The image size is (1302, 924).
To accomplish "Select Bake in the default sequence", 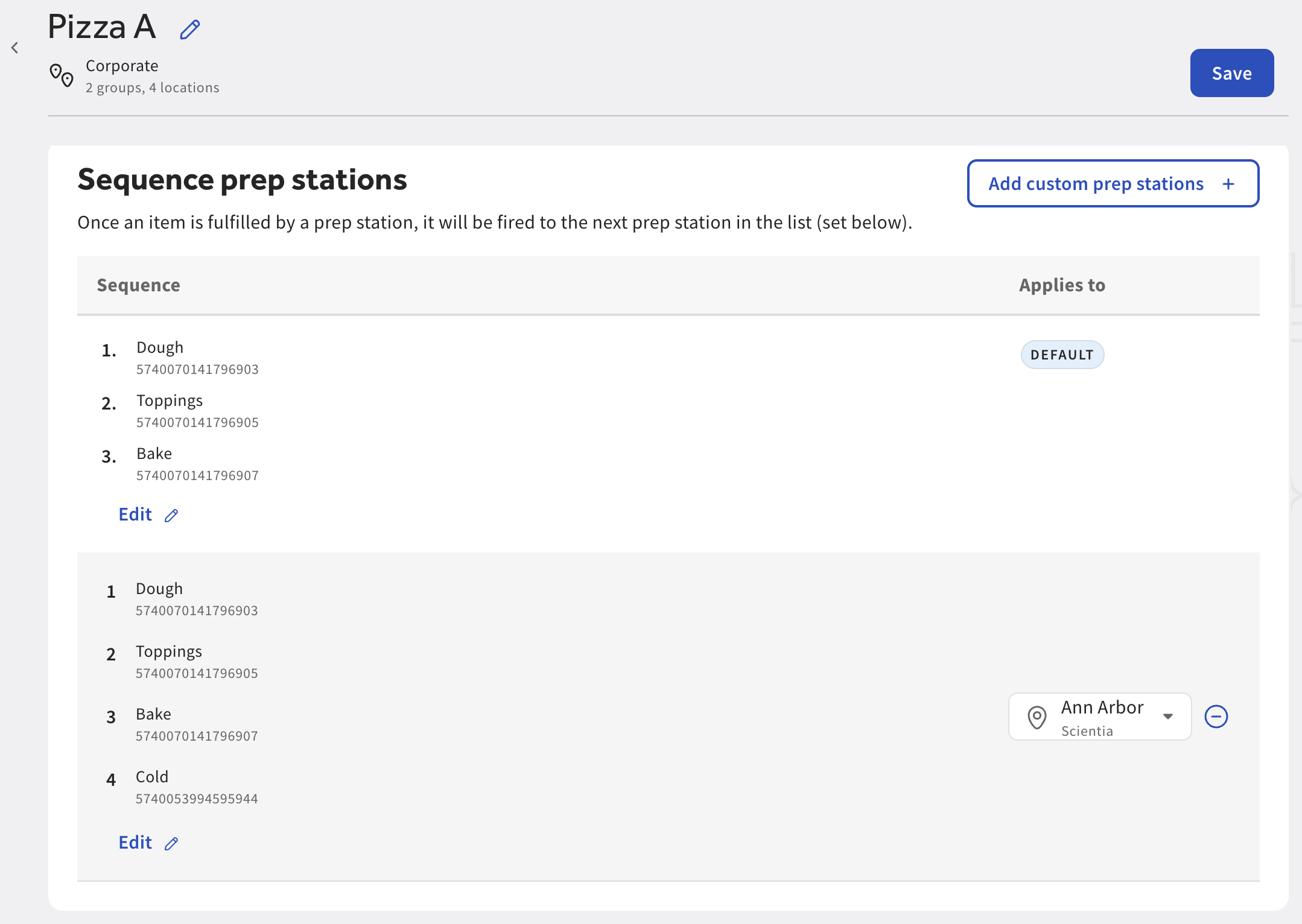I will coord(154,454).
